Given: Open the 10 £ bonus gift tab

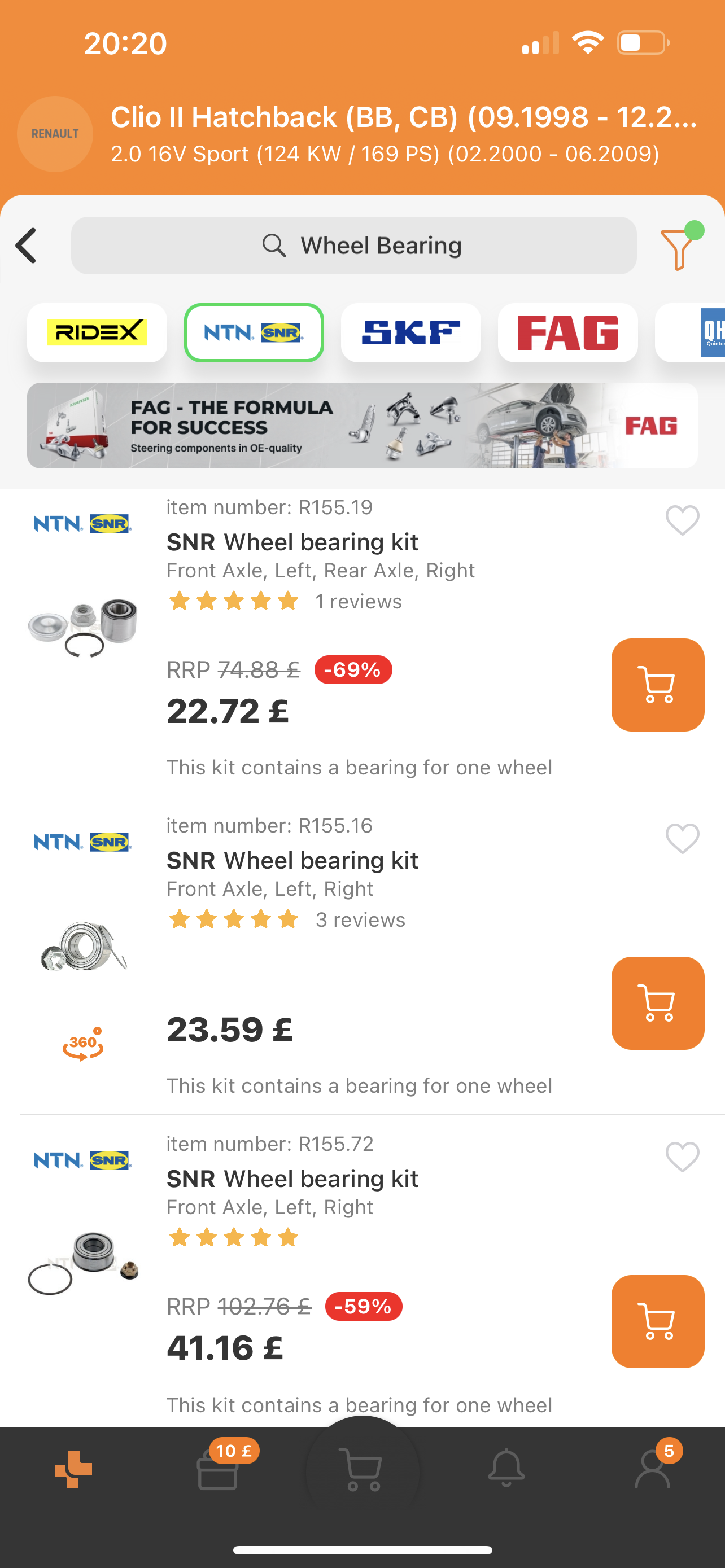Looking at the screenshot, I should click(218, 1469).
